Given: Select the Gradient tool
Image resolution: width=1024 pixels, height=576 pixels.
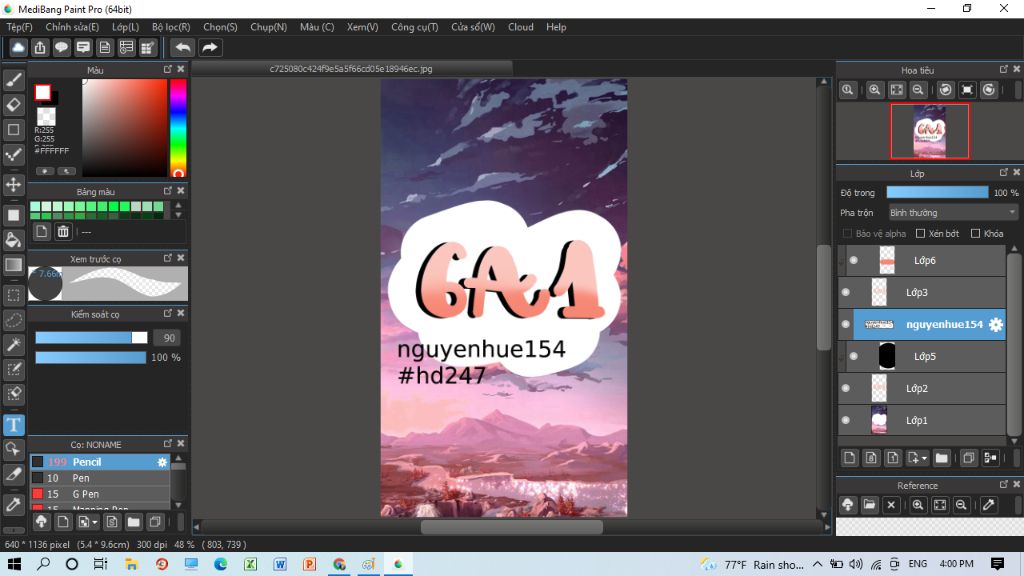Looking at the screenshot, I should pos(14,264).
